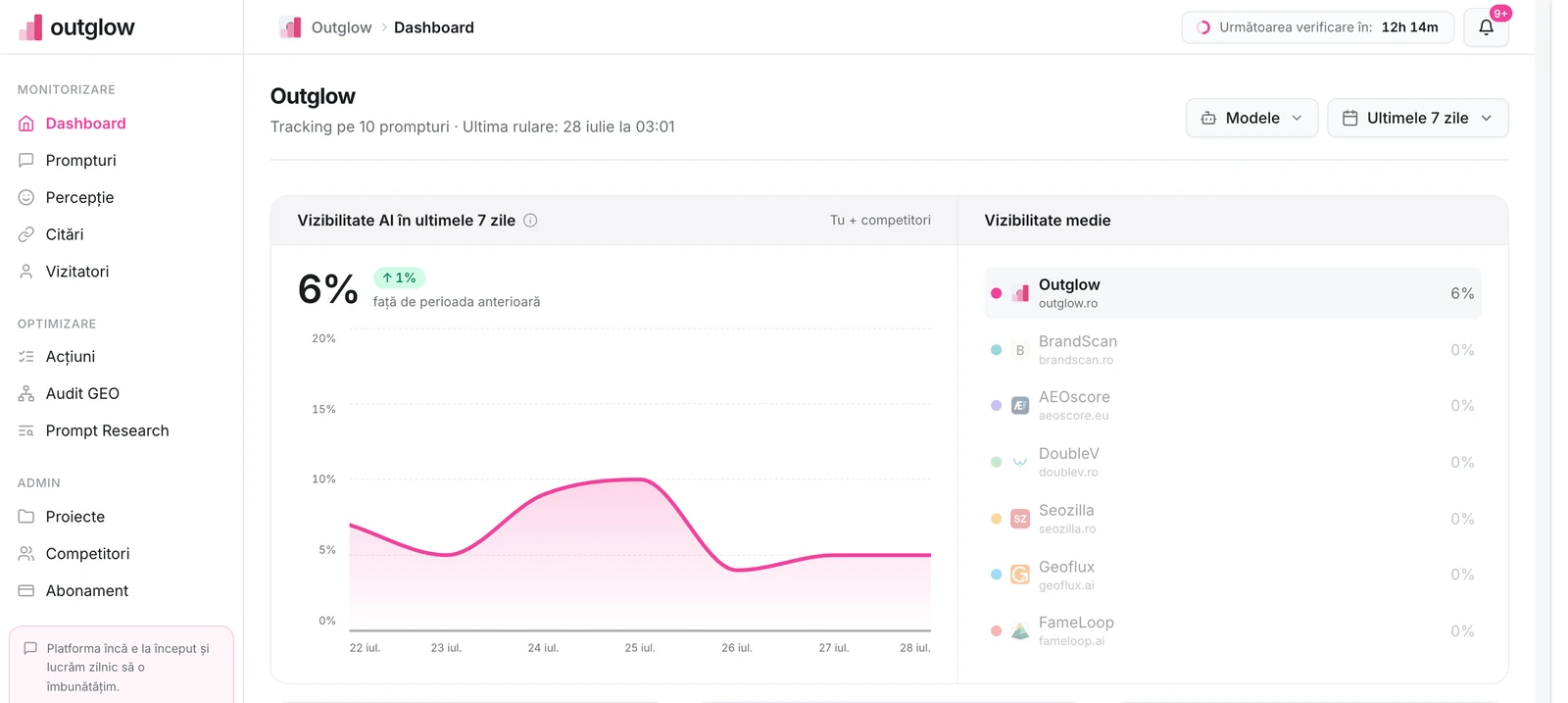Image resolution: width=1568 pixels, height=703 pixels.
Task: Click the outglow logo in sidebar header
Action: click(76, 27)
